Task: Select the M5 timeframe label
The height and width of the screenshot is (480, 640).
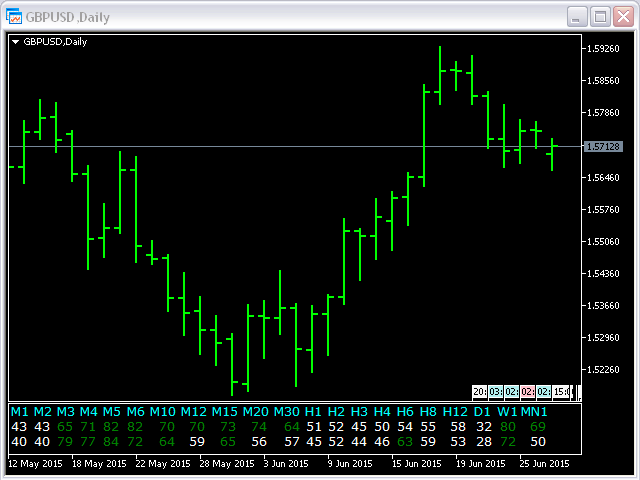Action: tap(111, 412)
